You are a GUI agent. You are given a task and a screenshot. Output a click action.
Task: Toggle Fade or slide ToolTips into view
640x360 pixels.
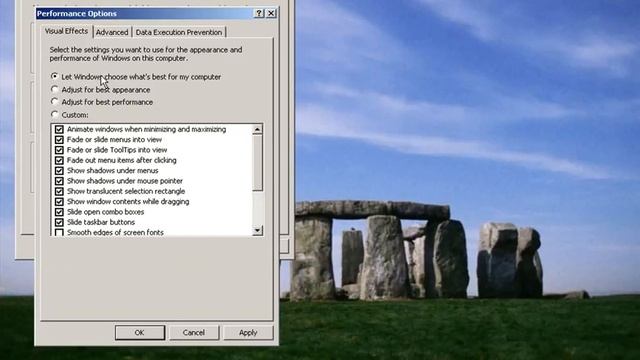pos(59,150)
